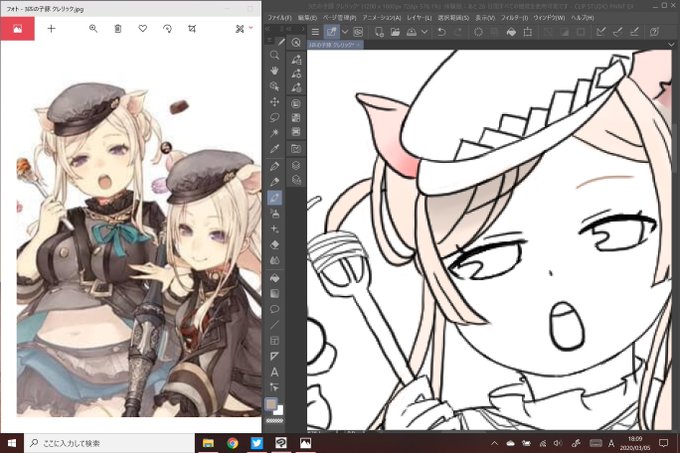Click the Clip Studio launcher icon
Viewport: 680px width, 453px height.
358,32
